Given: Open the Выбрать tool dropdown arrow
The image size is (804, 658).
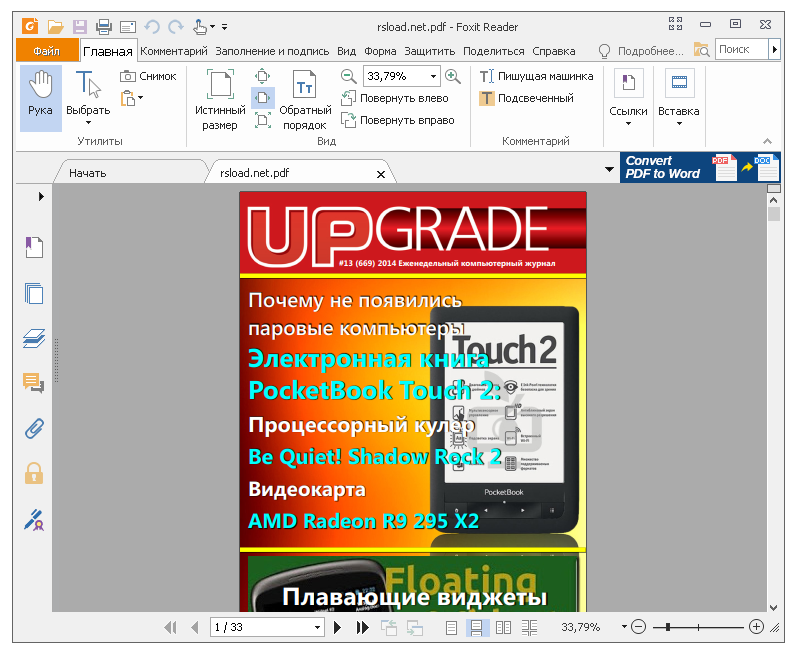Looking at the screenshot, I should click(88, 123).
